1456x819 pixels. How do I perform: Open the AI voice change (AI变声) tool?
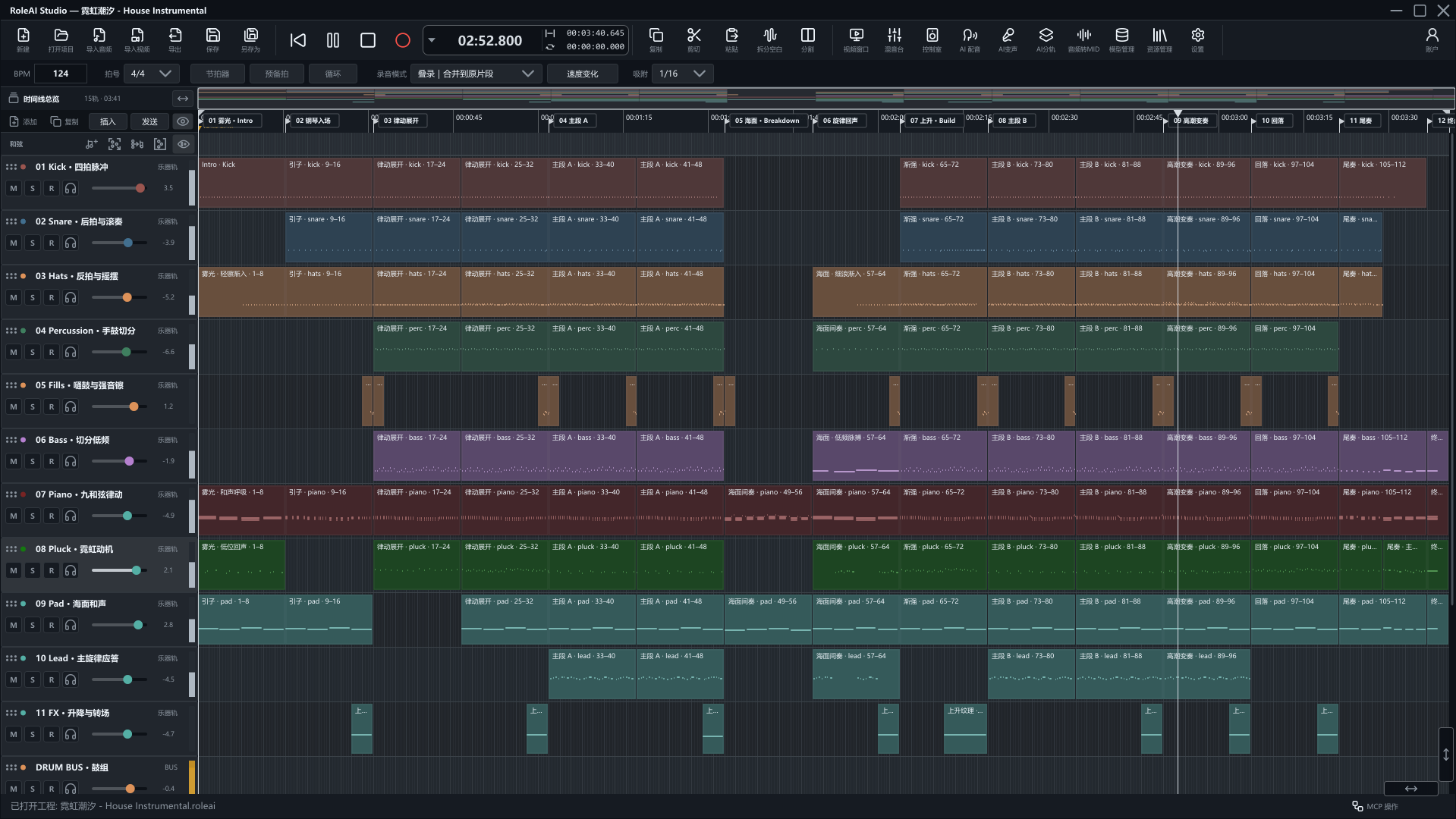[1008, 39]
